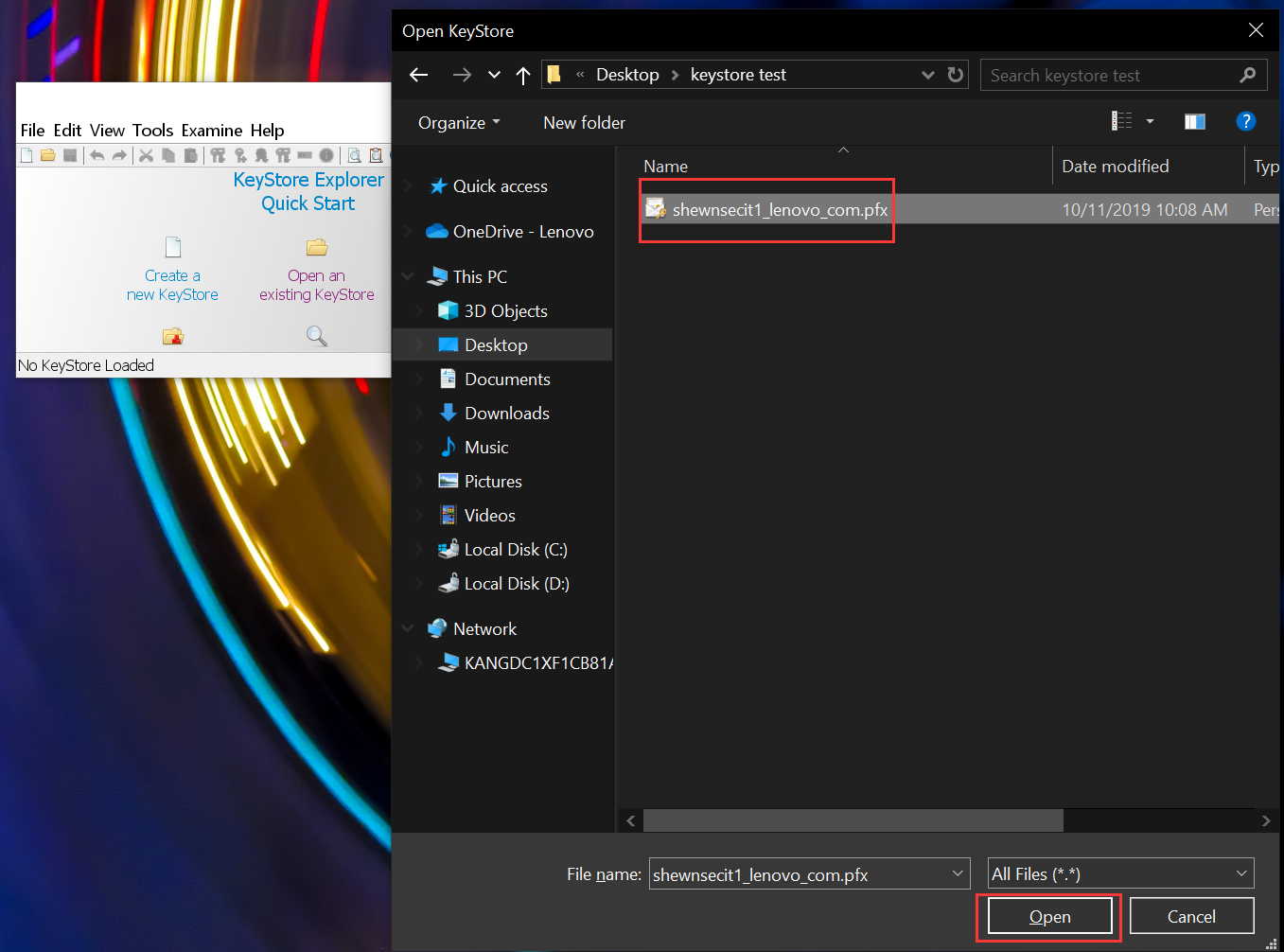
Task: Click the Open button to load the keystore
Action: pyautogui.click(x=1049, y=916)
